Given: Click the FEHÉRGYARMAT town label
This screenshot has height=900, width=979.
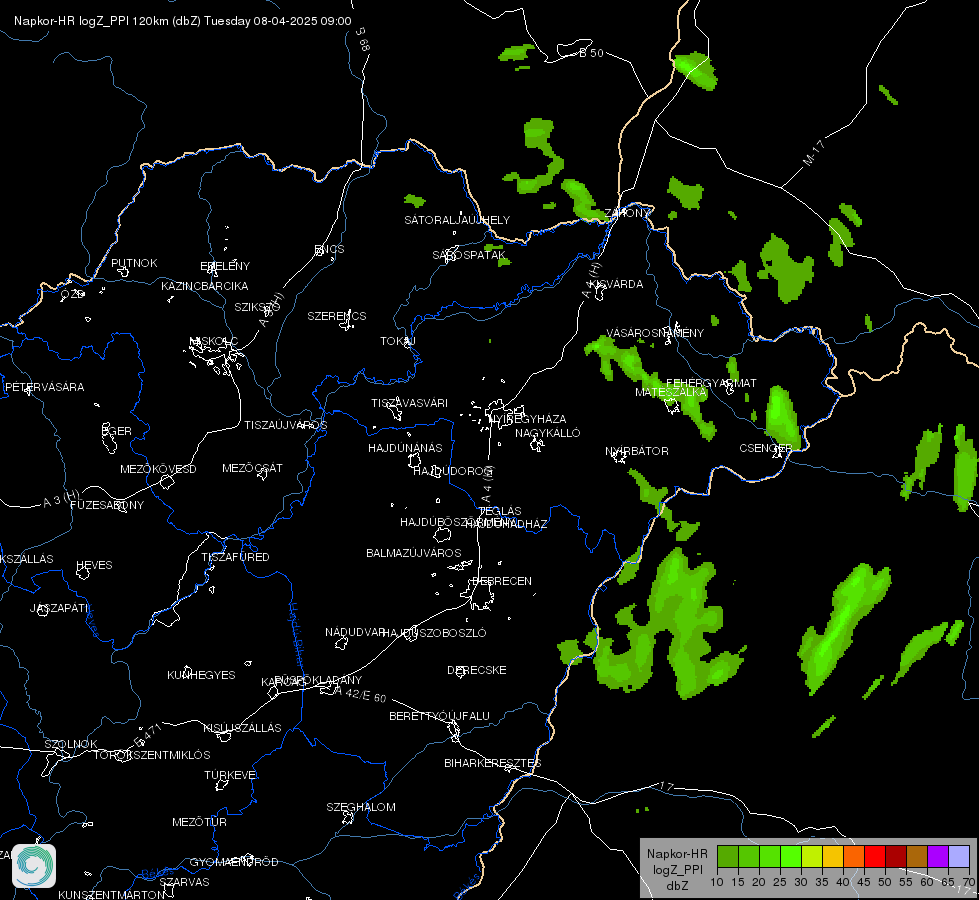Looking at the screenshot, I should tap(711, 383).
